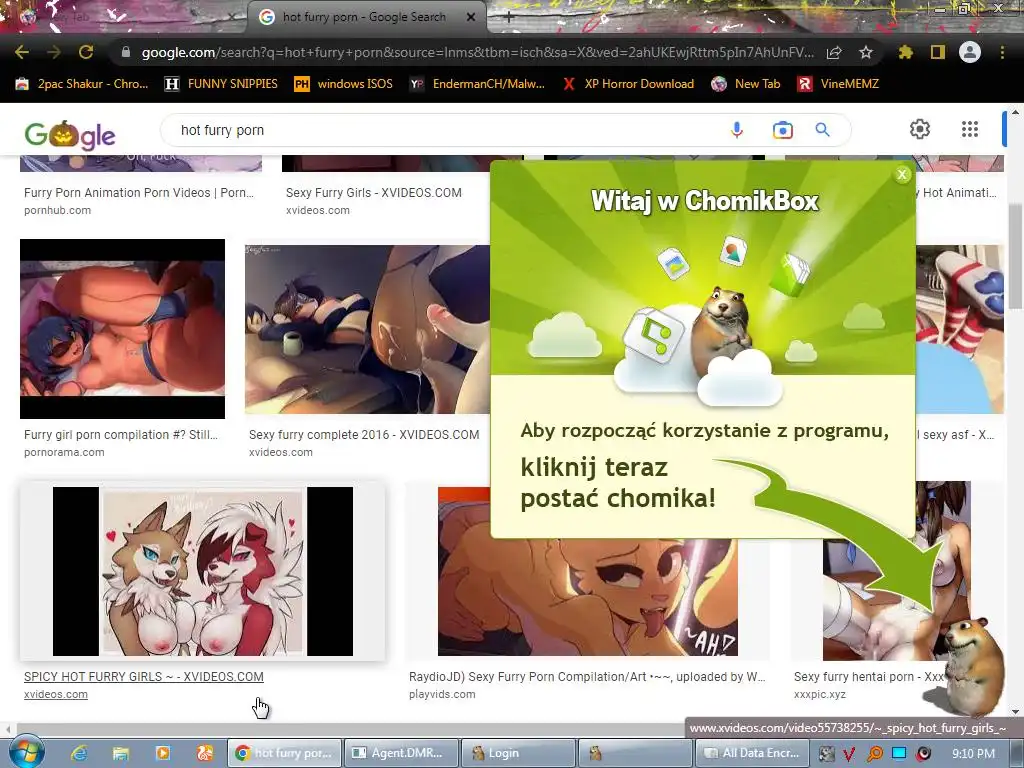Switch to the Login taskbar window
The width and height of the screenshot is (1024, 768).
coord(518,753)
